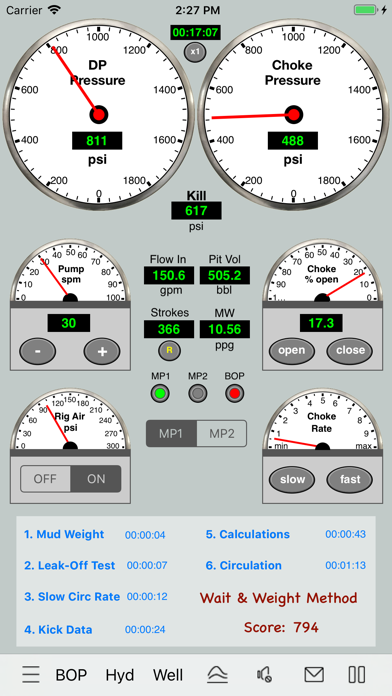Click the Circulation time 00:01:13
The width and height of the screenshot is (392, 696).
pyautogui.click(x=345, y=566)
